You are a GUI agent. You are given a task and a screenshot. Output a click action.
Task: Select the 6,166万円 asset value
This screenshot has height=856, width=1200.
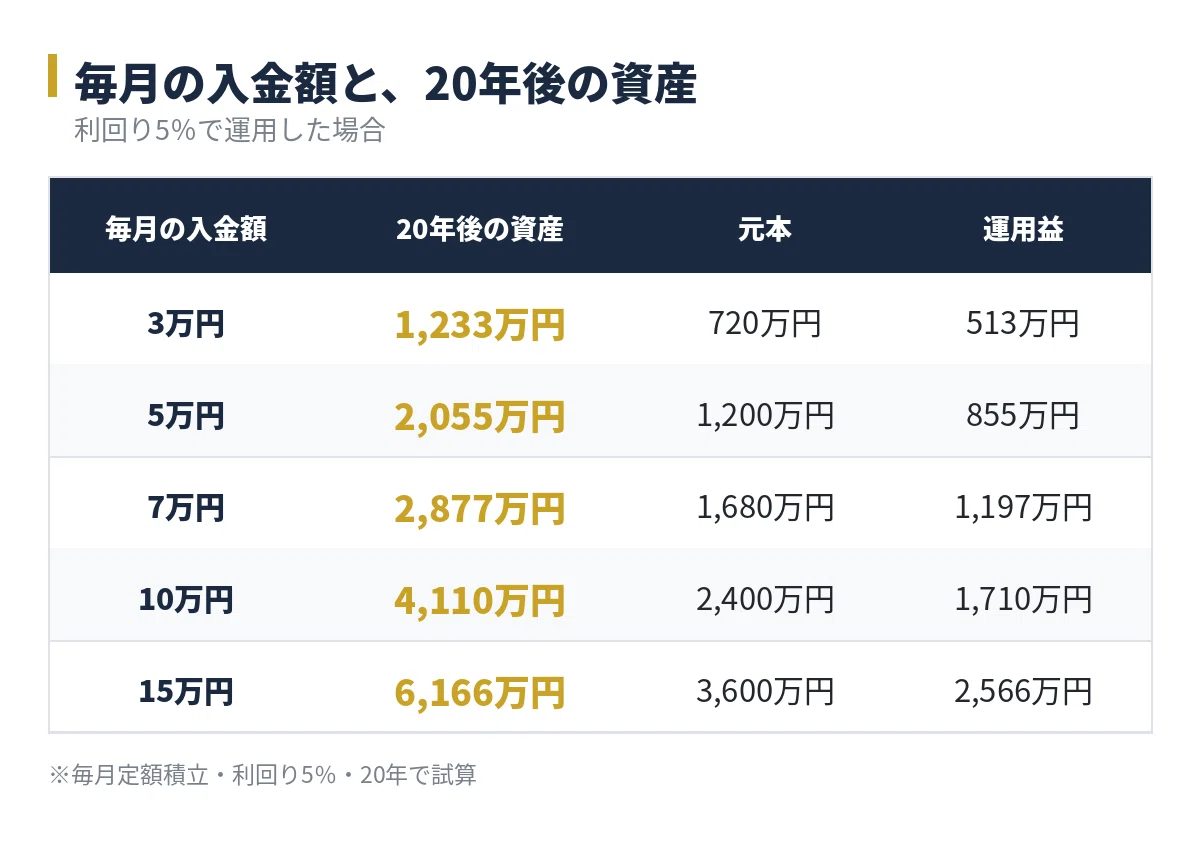(x=480, y=693)
